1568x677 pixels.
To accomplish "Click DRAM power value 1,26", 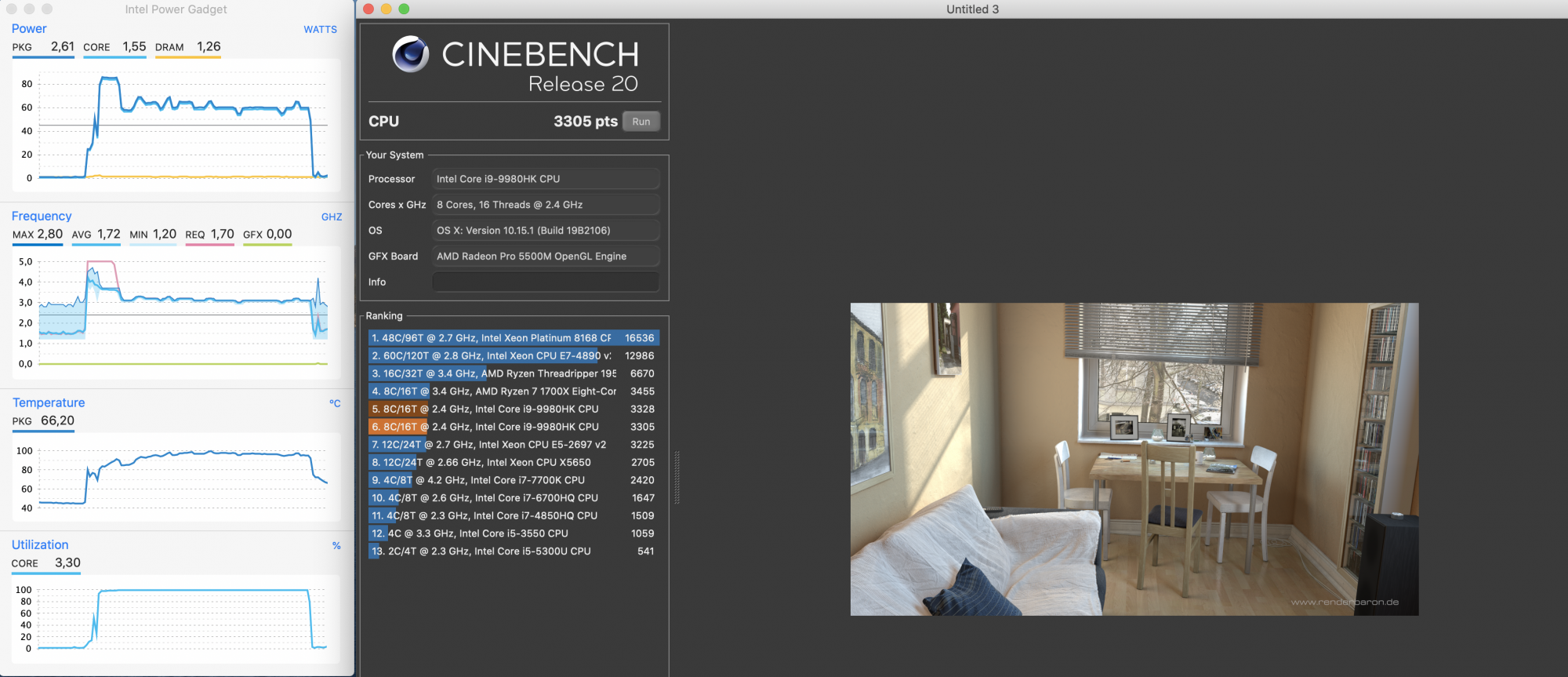I will (209, 47).
